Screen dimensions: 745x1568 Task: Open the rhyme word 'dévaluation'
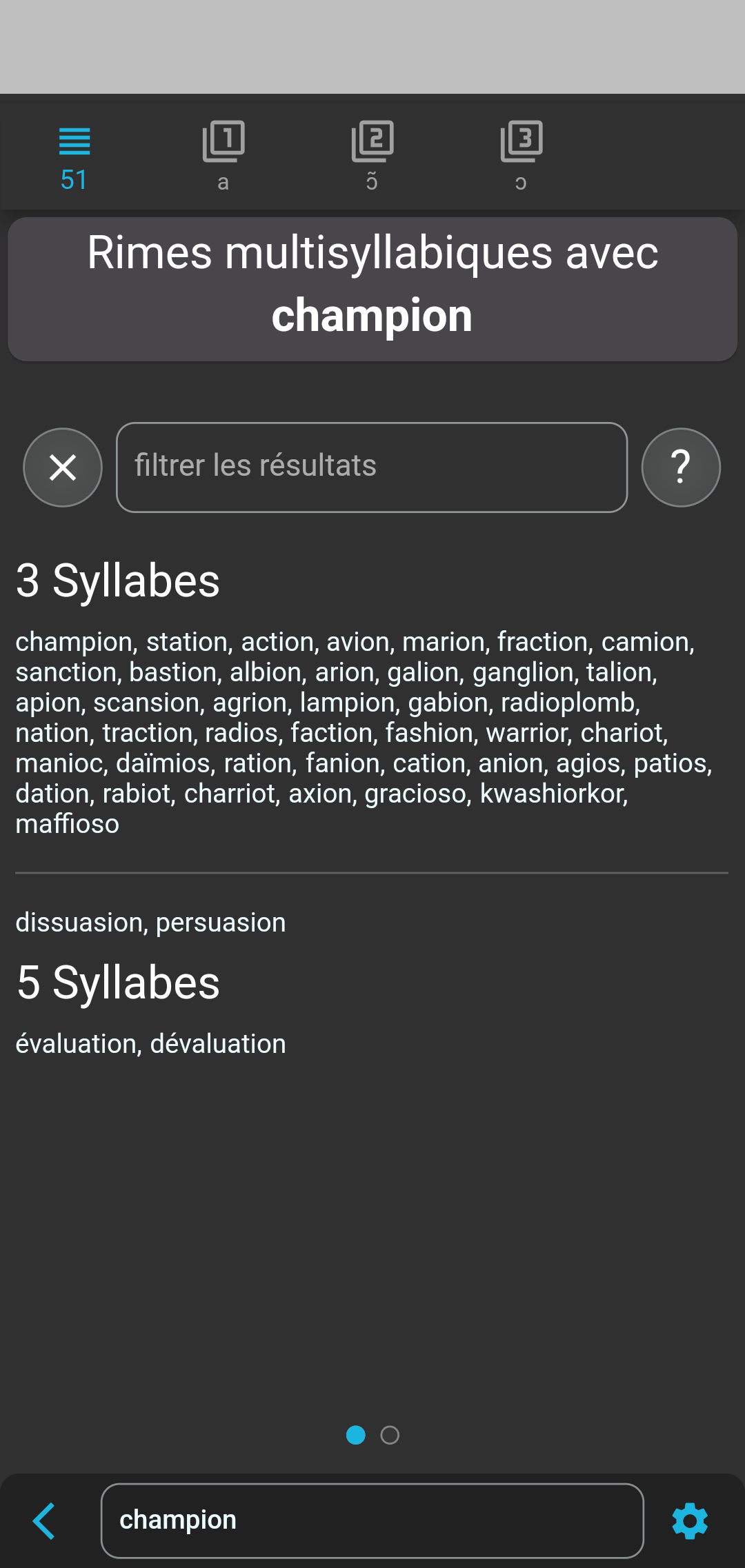[218, 1044]
